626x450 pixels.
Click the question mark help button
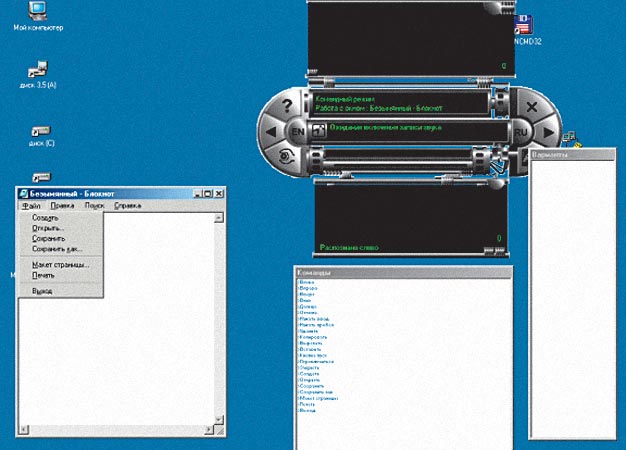tap(287, 106)
